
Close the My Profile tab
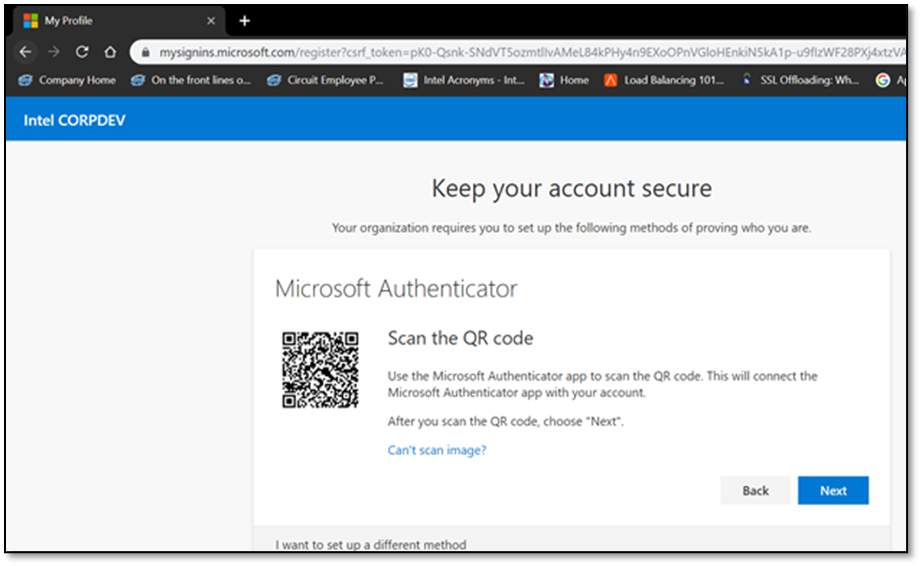tap(211, 21)
